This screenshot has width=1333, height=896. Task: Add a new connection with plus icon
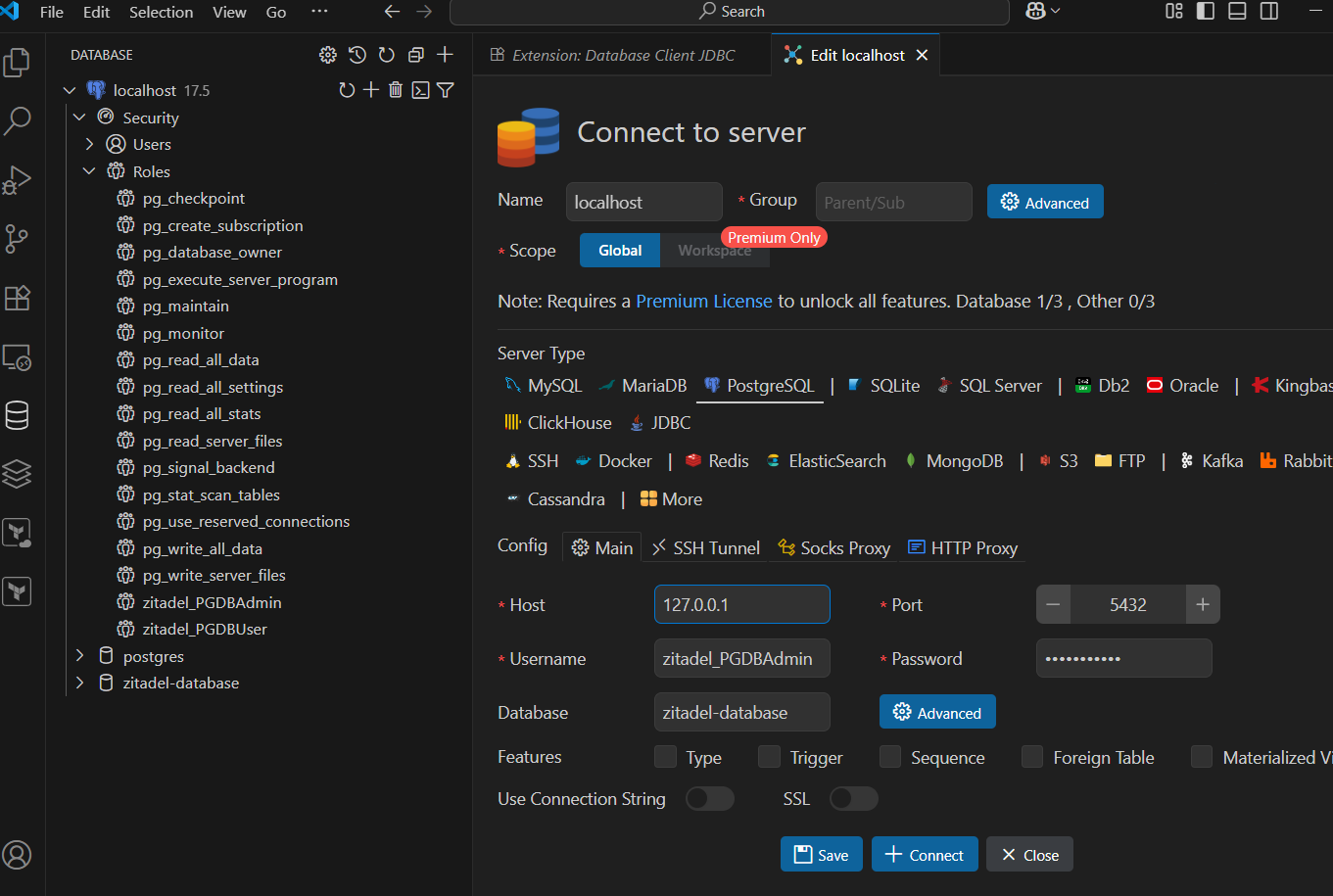(x=445, y=55)
